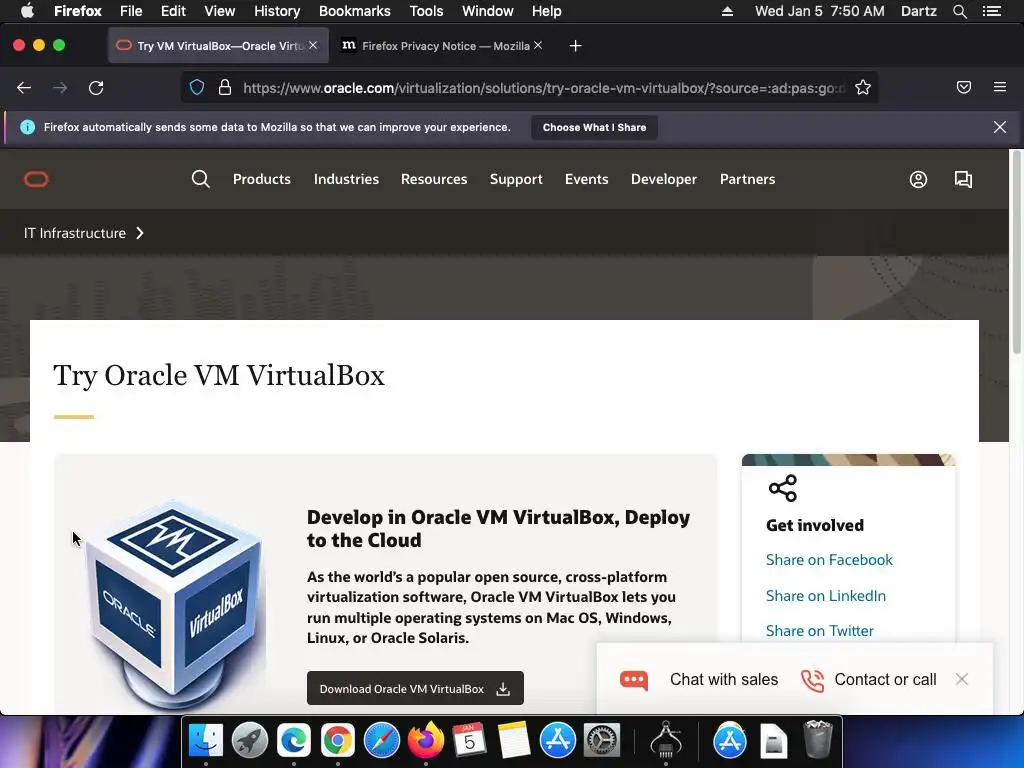The height and width of the screenshot is (768, 1024).
Task: Open the View menu
Action: point(219,11)
